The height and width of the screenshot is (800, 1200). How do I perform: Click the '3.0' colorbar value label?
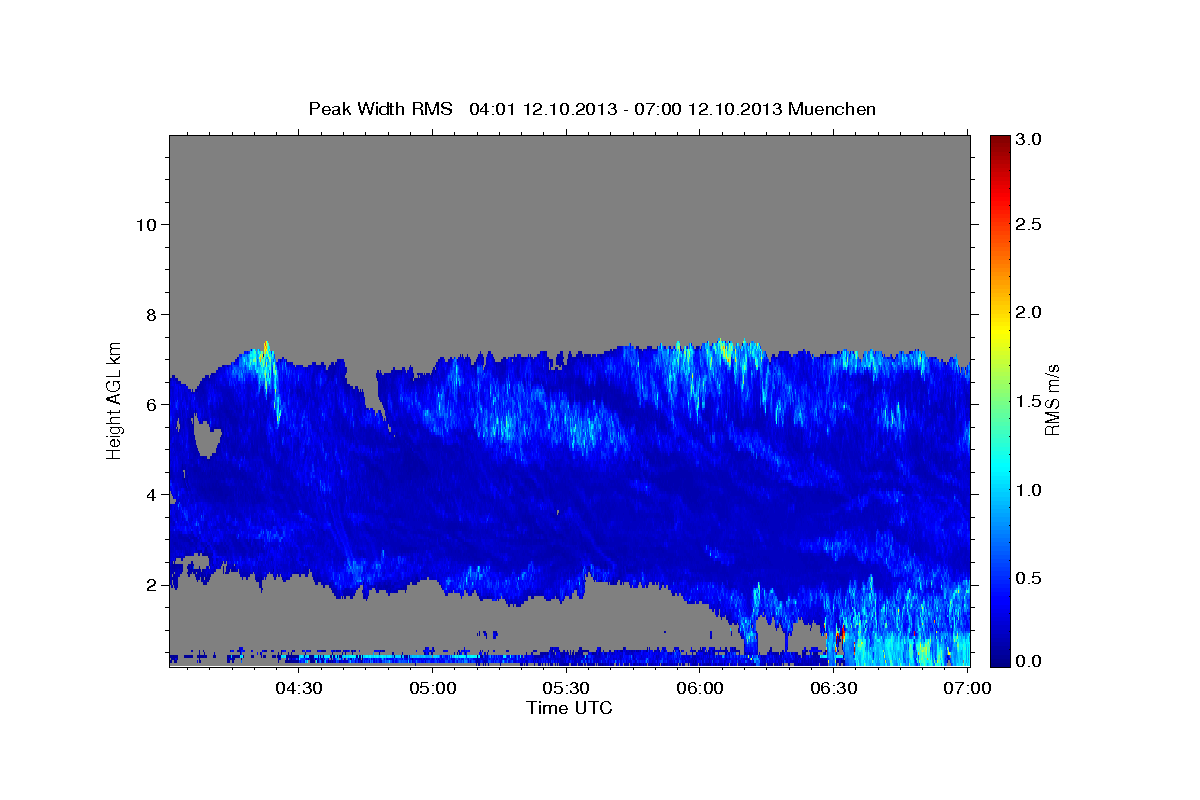point(1029,139)
